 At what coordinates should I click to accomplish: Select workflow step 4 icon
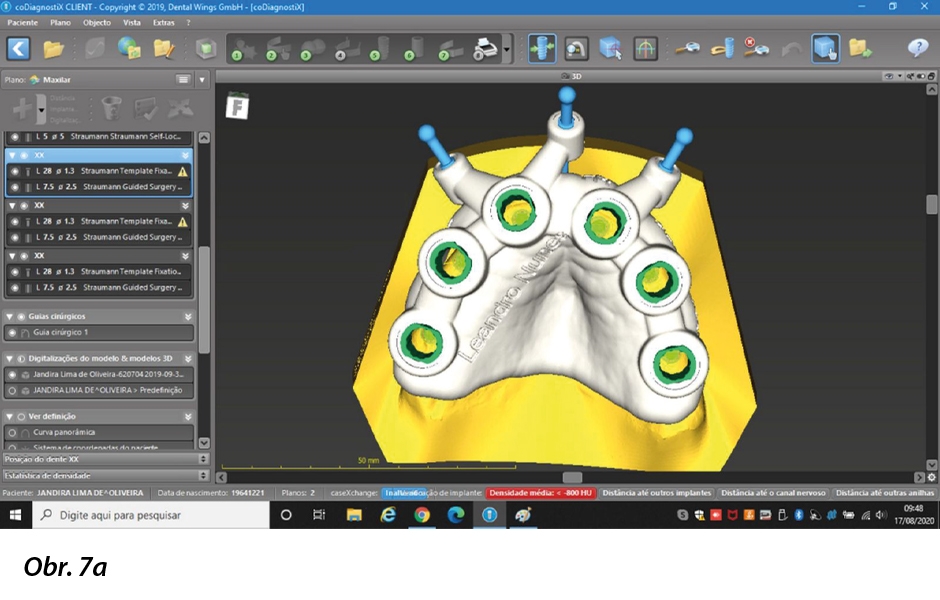point(347,49)
